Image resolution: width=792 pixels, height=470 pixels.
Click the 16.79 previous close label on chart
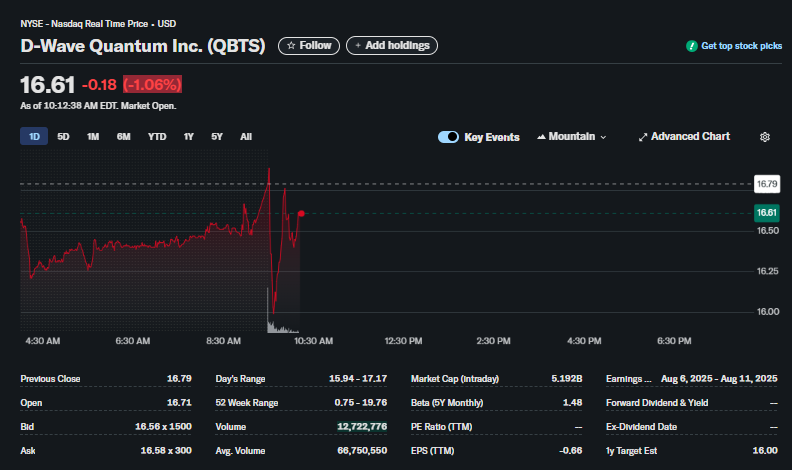click(x=767, y=184)
